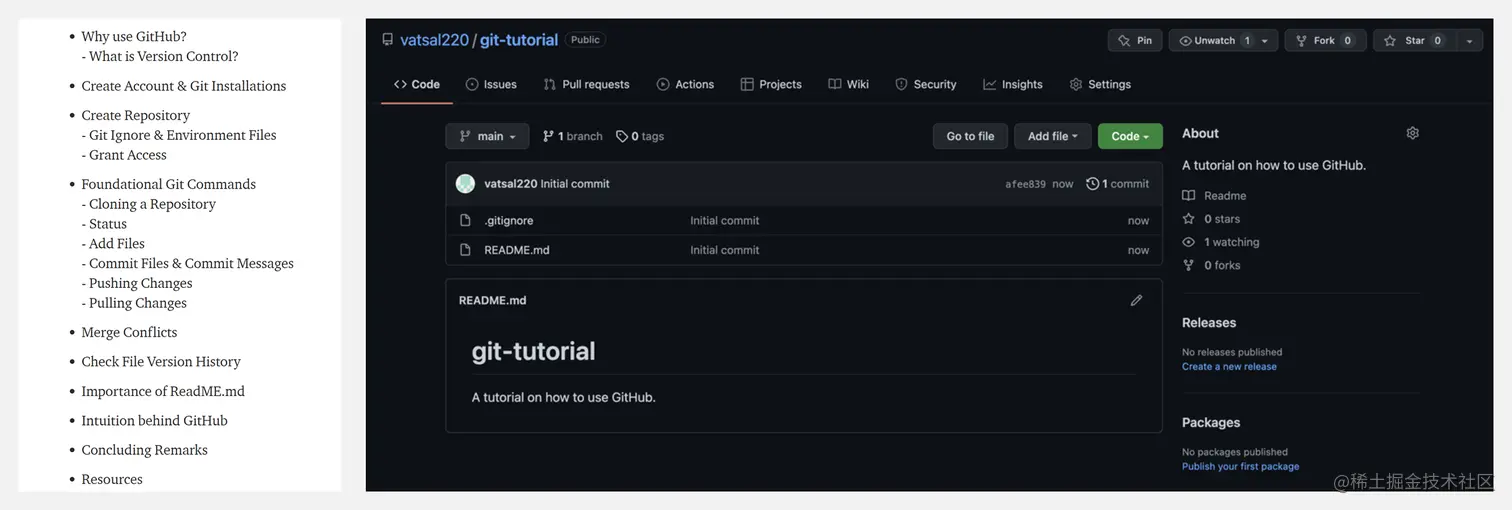Star the git-tutorial repository
This screenshot has width=1512, height=510.
[x=1414, y=40]
